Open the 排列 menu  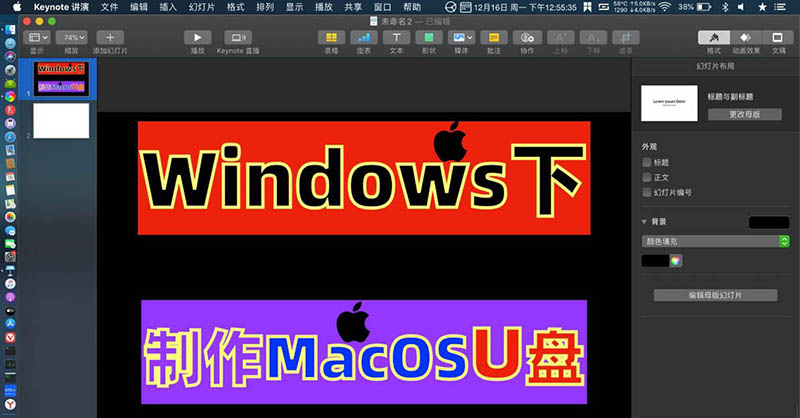click(265, 7)
